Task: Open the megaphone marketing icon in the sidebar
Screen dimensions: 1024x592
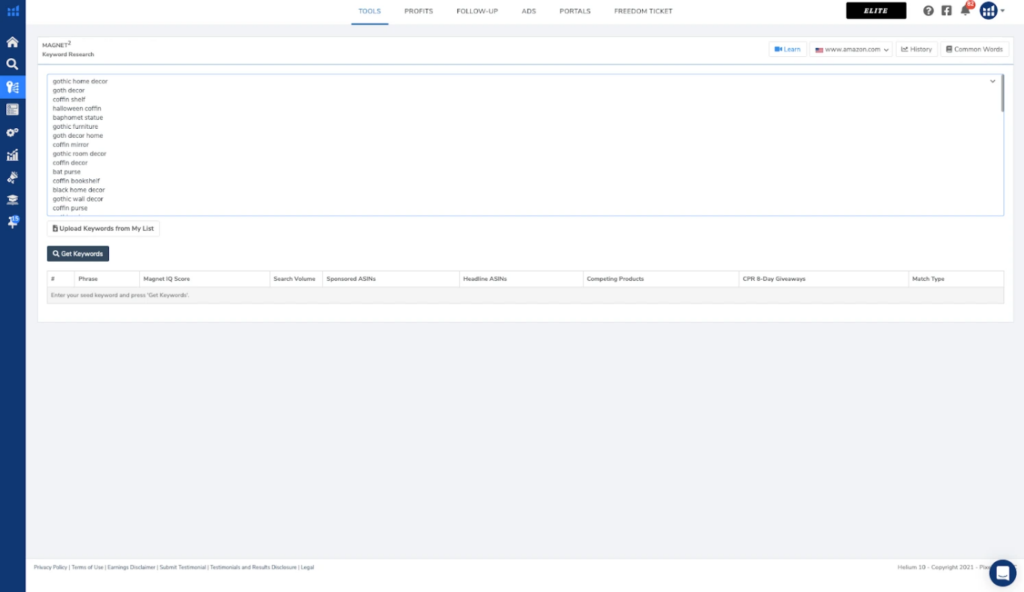Action: point(12,177)
